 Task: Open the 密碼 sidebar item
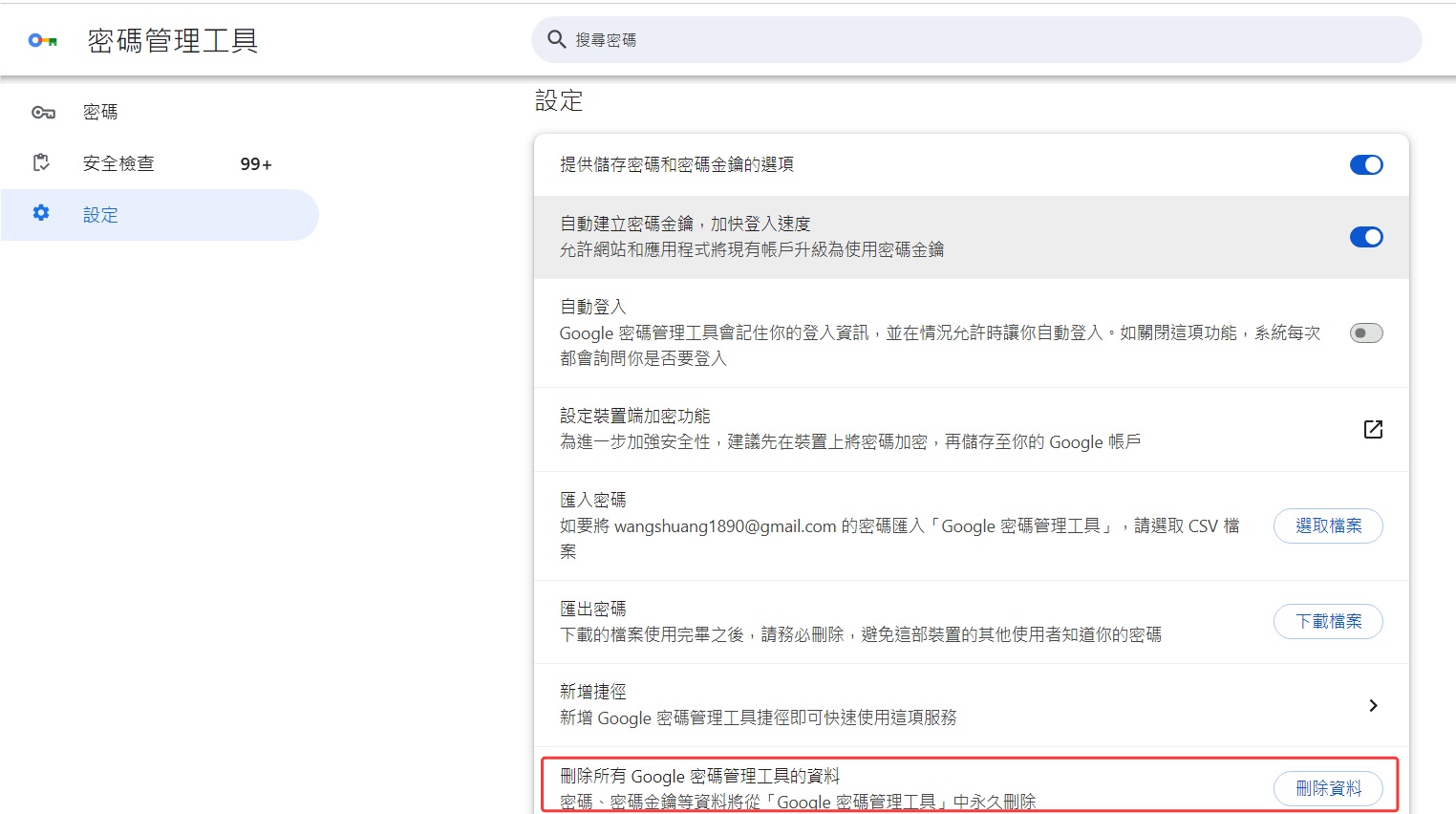160,112
